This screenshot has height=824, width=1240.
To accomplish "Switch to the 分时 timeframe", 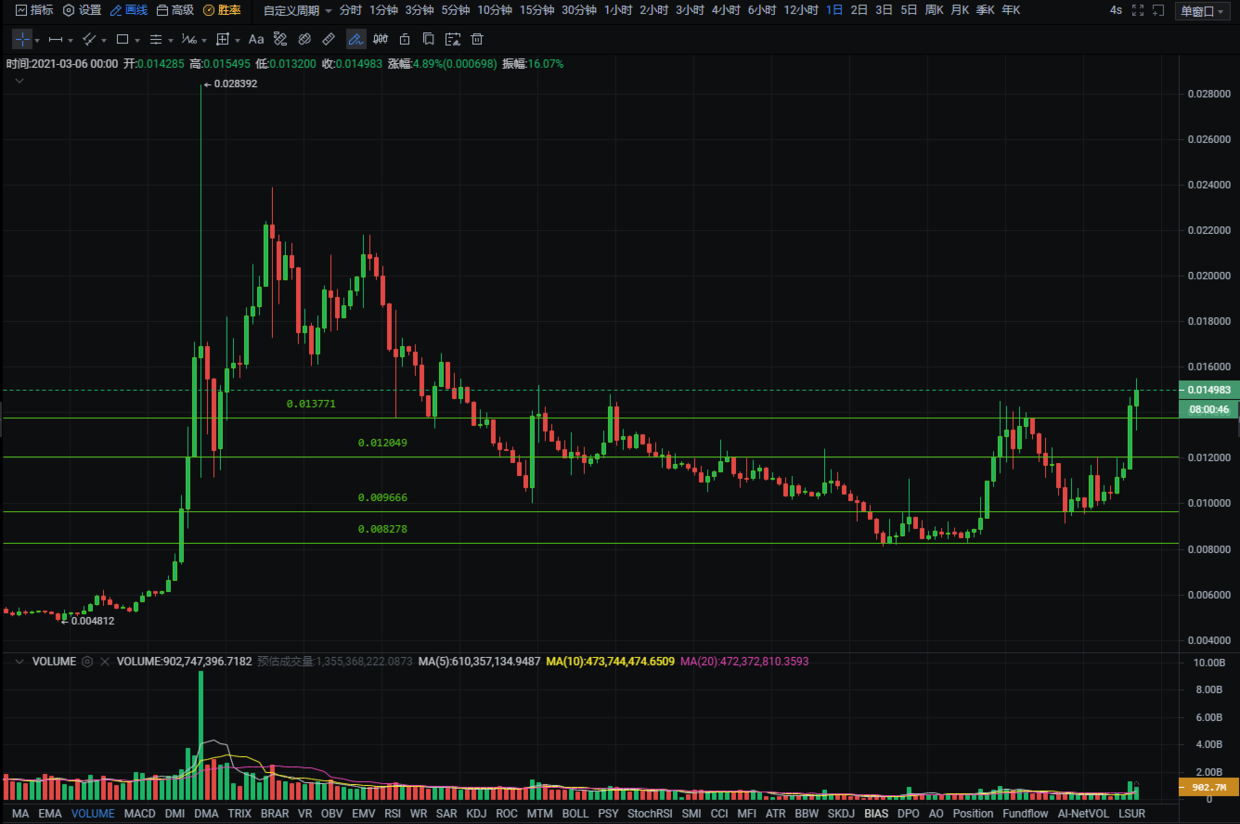I will click(350, 10).
